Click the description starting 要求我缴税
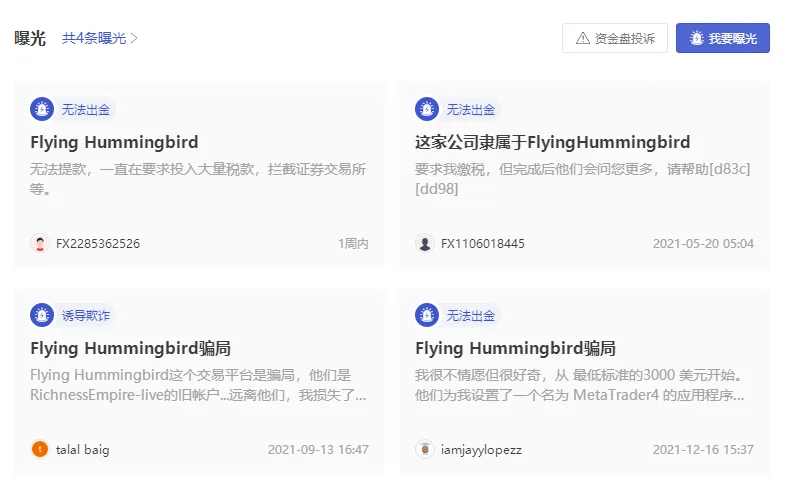This screenshot has height=488, width=788. (582, 179)
